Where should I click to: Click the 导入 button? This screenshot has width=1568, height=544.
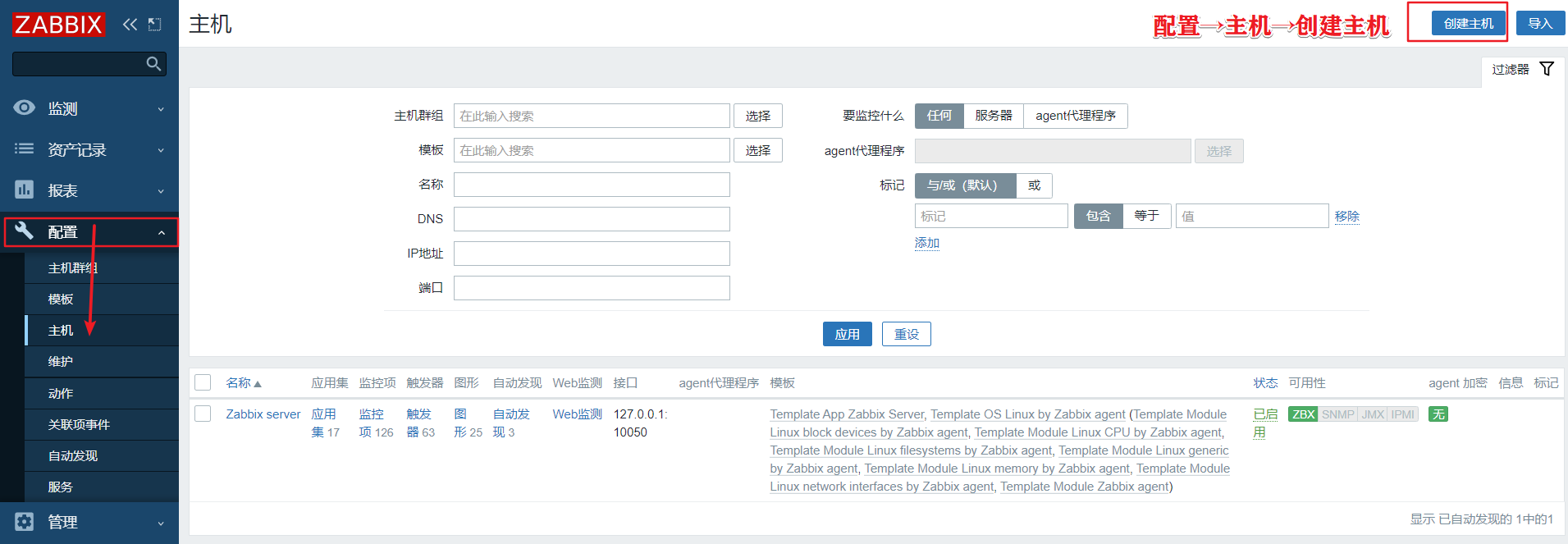point(1541,23)
